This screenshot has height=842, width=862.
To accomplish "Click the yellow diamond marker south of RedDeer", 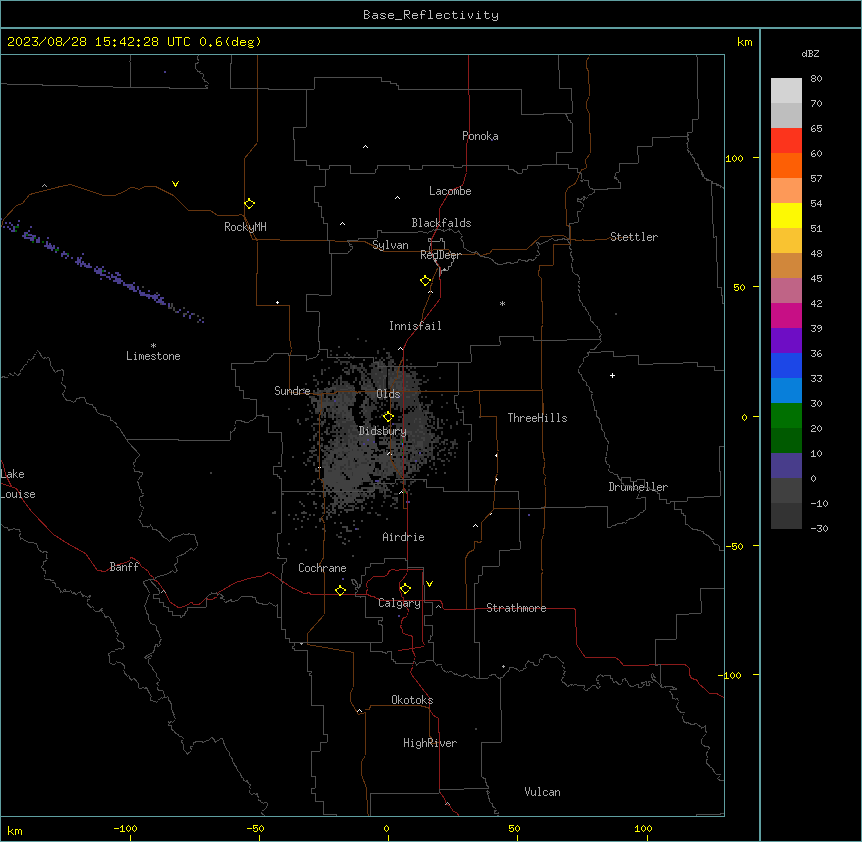I will click(425, 281).
